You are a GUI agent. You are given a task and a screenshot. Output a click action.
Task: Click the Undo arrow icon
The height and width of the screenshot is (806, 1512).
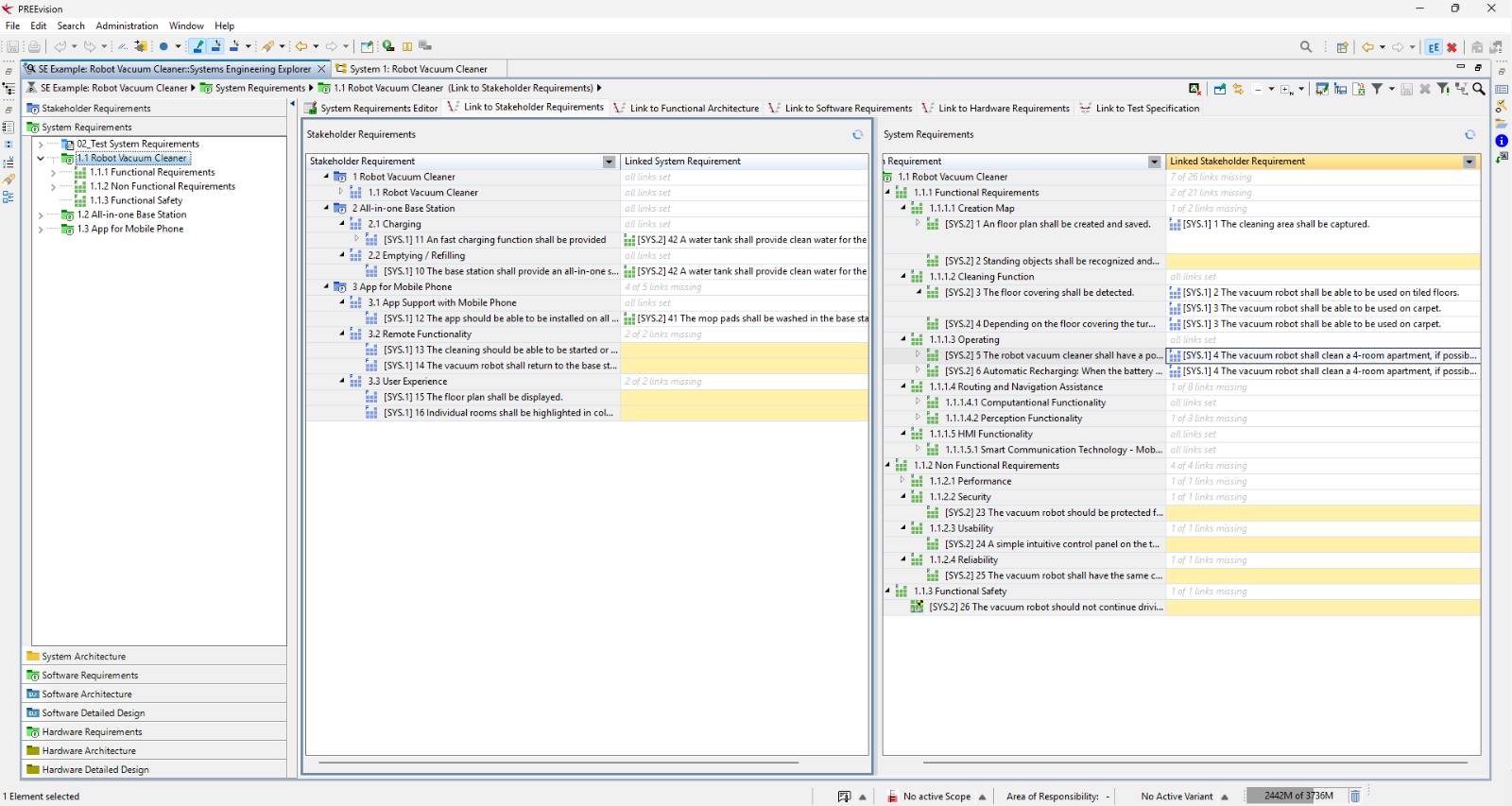click(x=60, y=46)
